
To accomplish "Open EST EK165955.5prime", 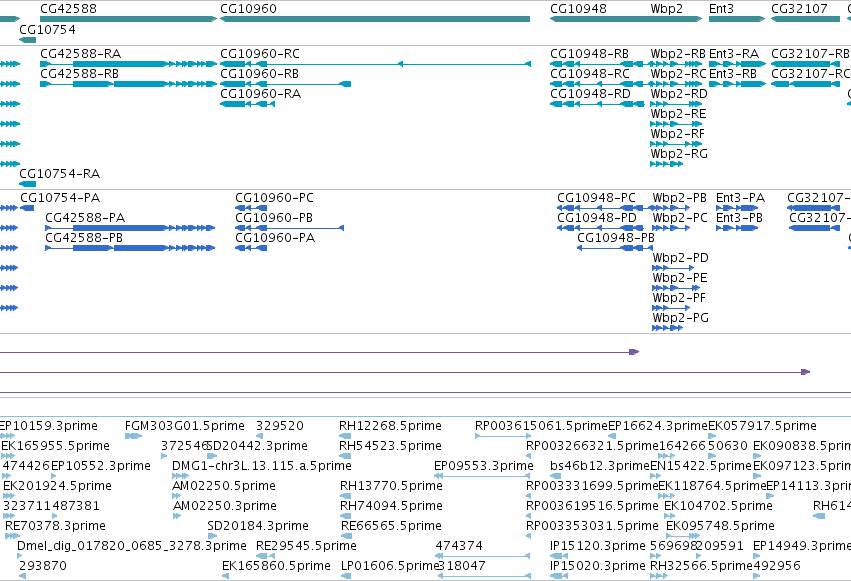I will pos(55,446).
